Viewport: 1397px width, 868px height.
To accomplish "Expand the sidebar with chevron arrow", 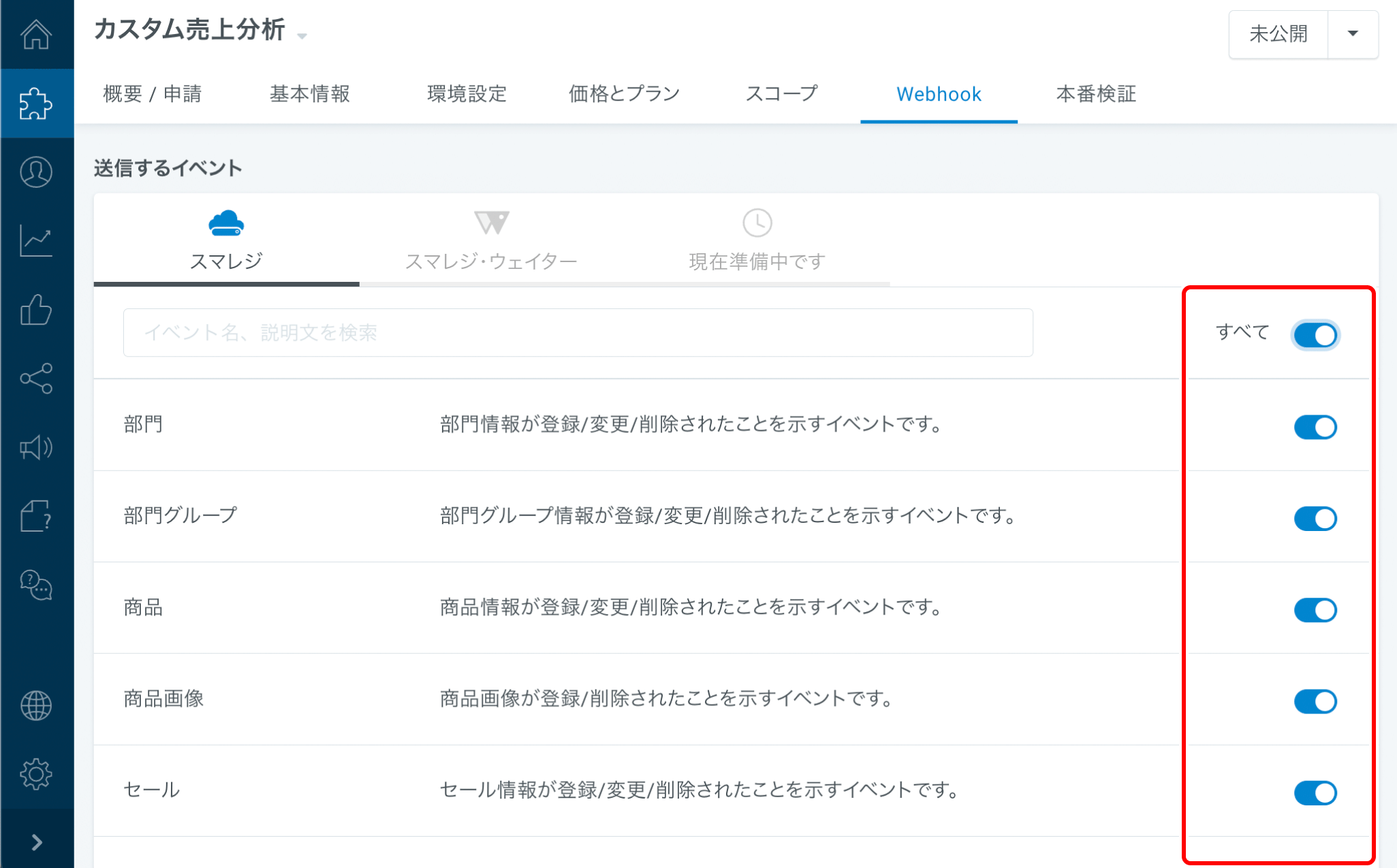I will [x=37, y=843].
